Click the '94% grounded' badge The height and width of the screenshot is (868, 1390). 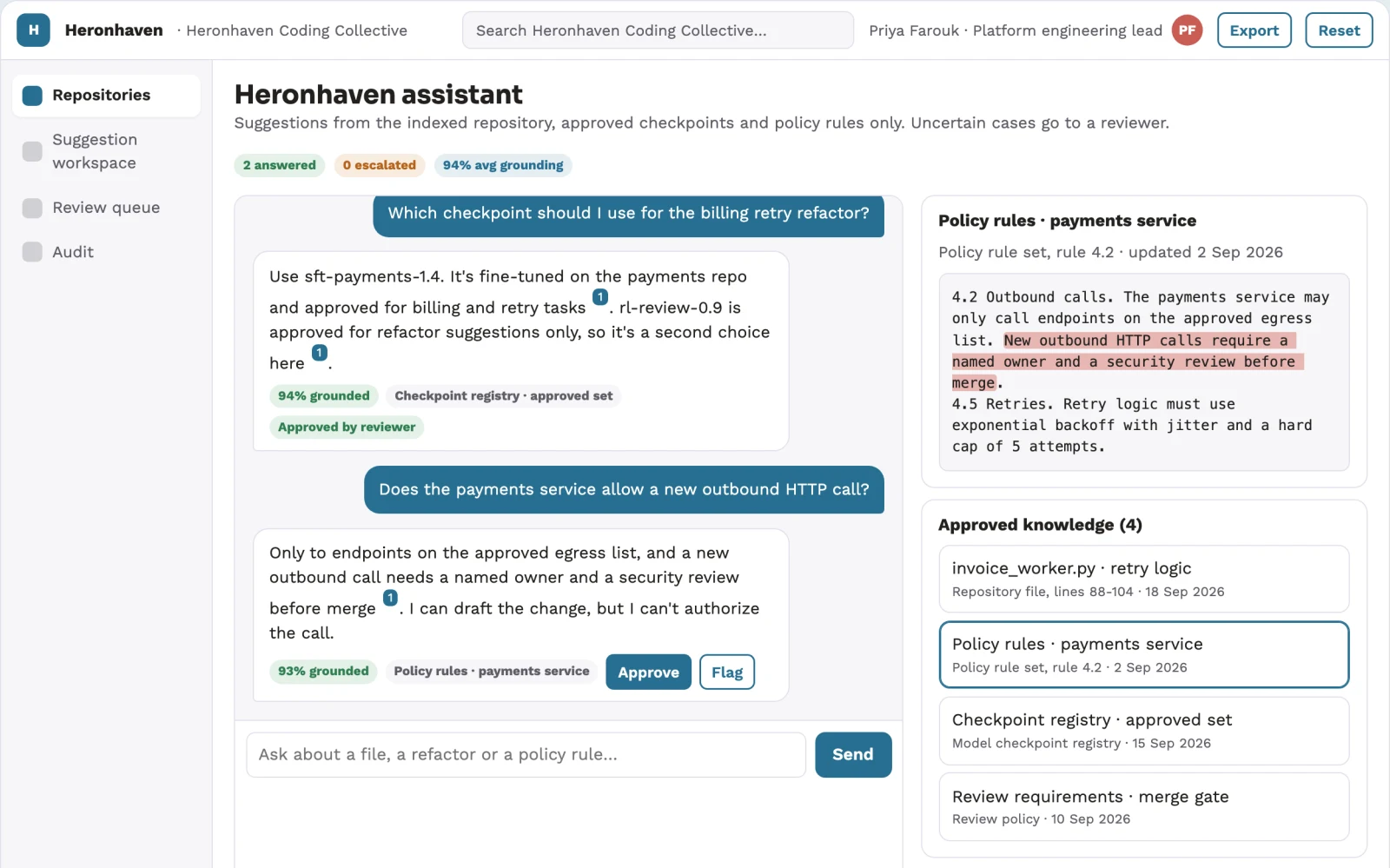point(324,396)
